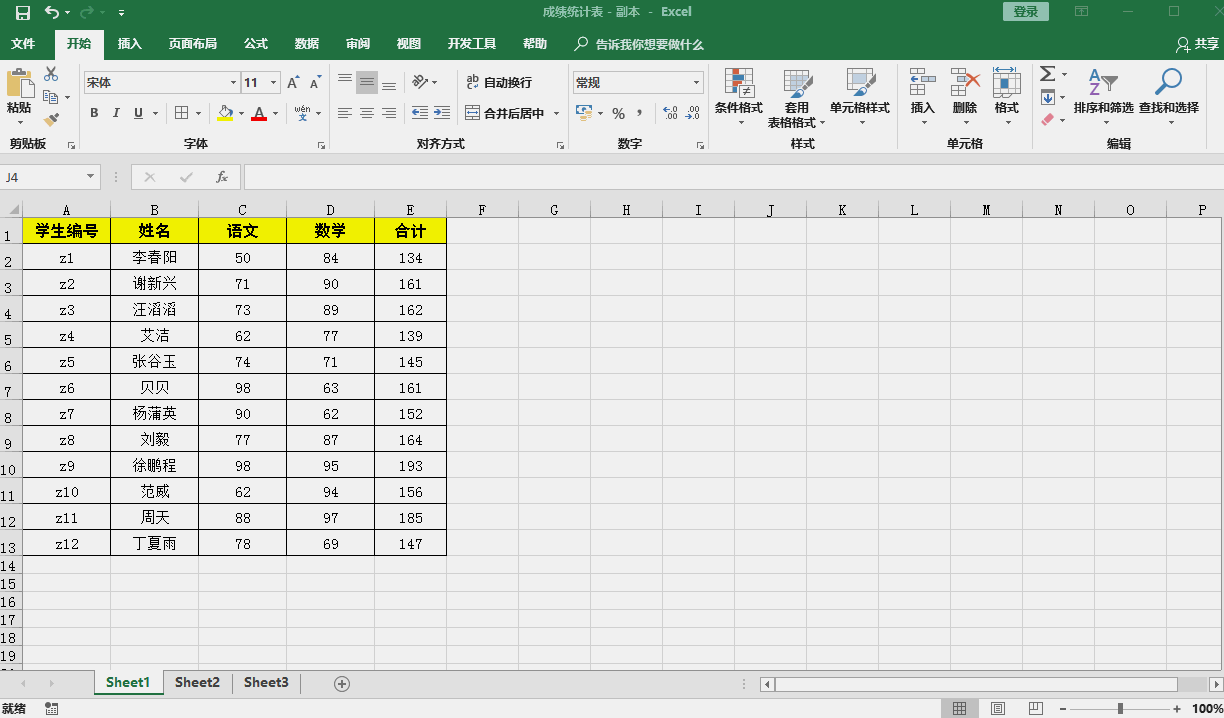1224x718 pixels.
Task: Open the Sheet2 worksheet tab
Action: click(196, 682)
